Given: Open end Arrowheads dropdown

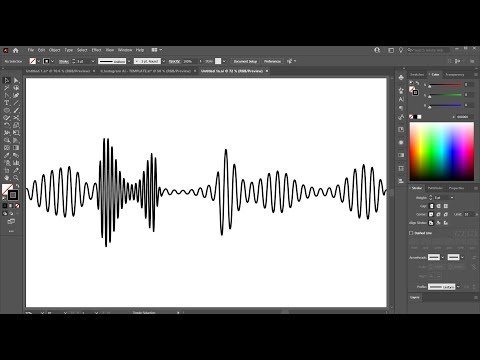Looking at the screenshot, I should pos(462,257).
